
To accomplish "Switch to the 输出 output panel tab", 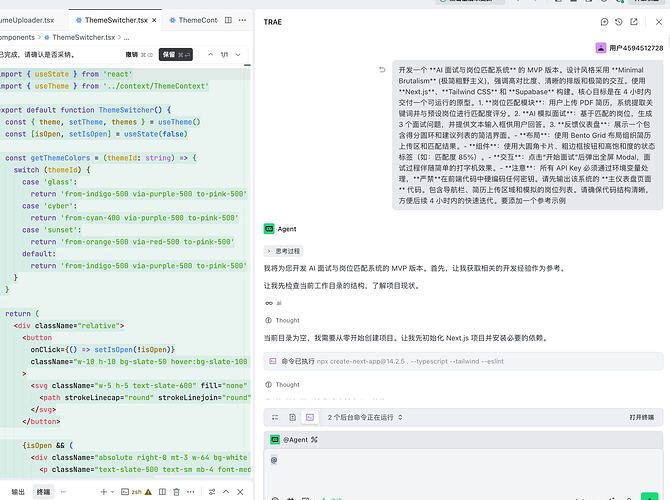I will [18, 492].
